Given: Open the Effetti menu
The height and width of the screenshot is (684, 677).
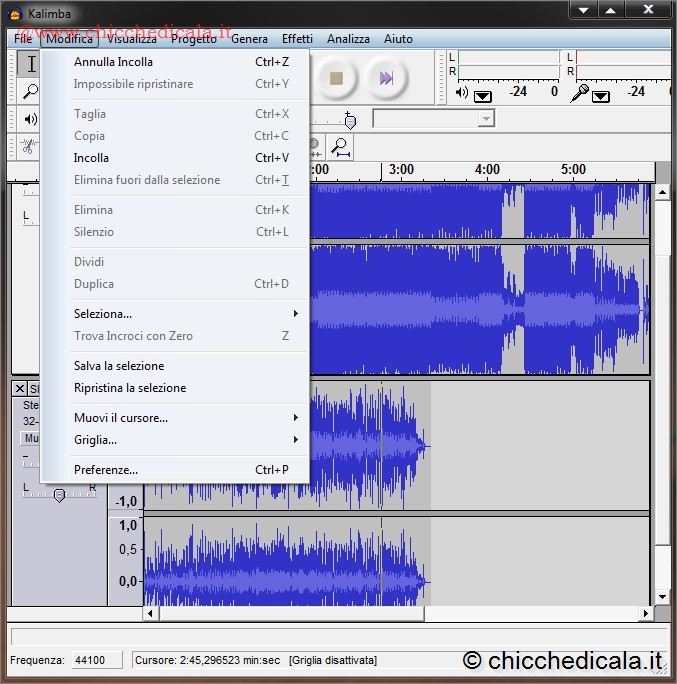Looking at the screenshot, I should (x=297, y=39).
